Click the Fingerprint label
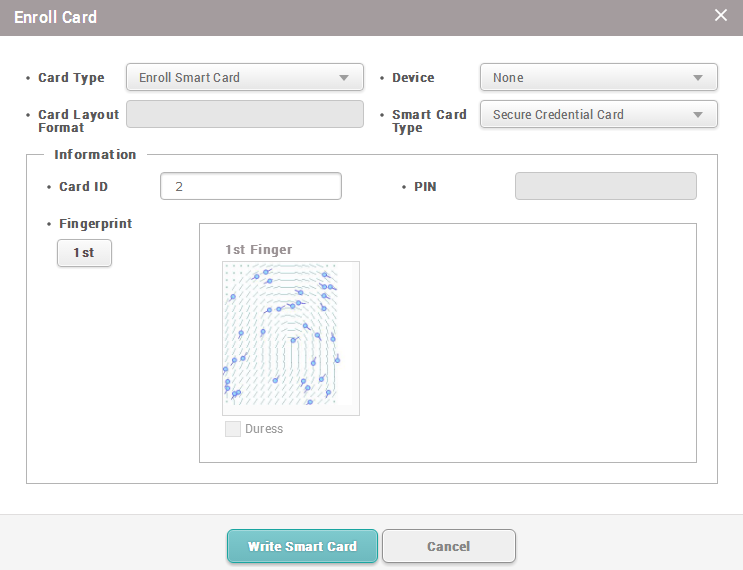This screenshot has width=743, height=570. pos(95,224)
